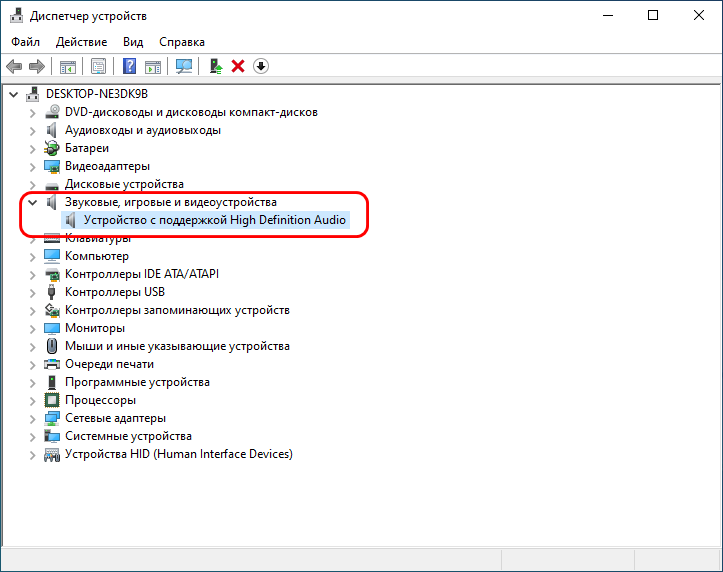The height and width of the screenshot is (572, 723).
Task: Collapse Звуковые, игровые и видеоустройства chevron
Action: (32, 202)
